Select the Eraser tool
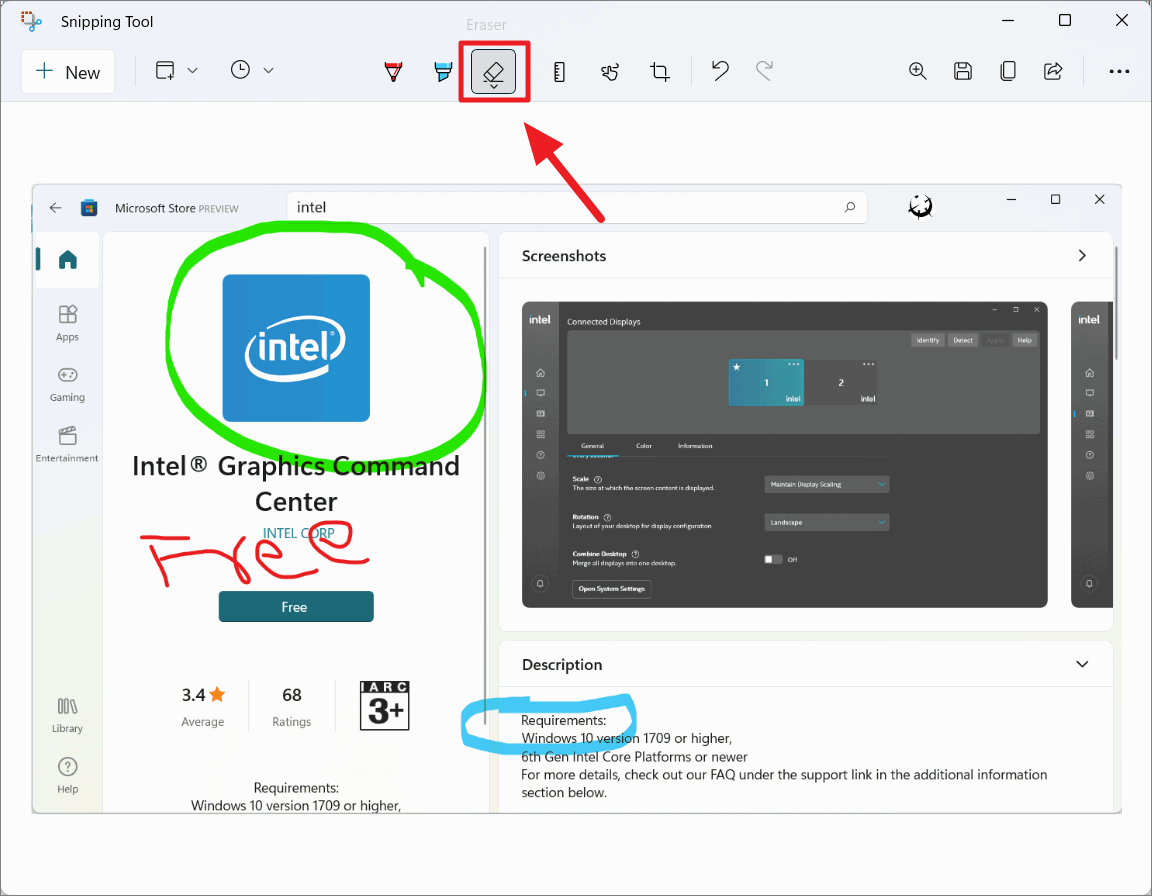Image resolution: width=1152 pixels, height=896 pixels. 494,71
